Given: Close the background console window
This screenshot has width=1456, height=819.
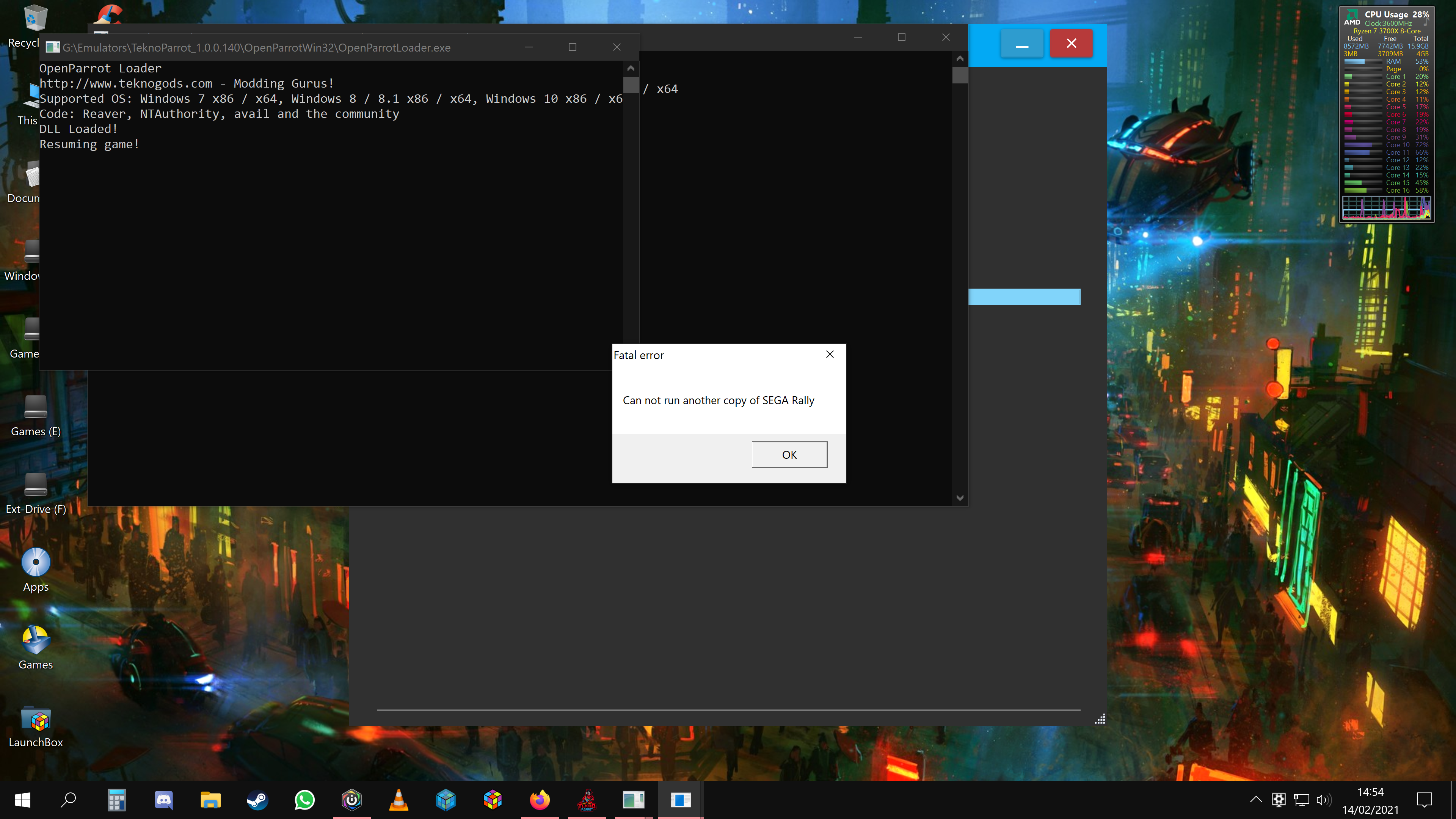Looking at the screenshot, I should click(946, 37).
